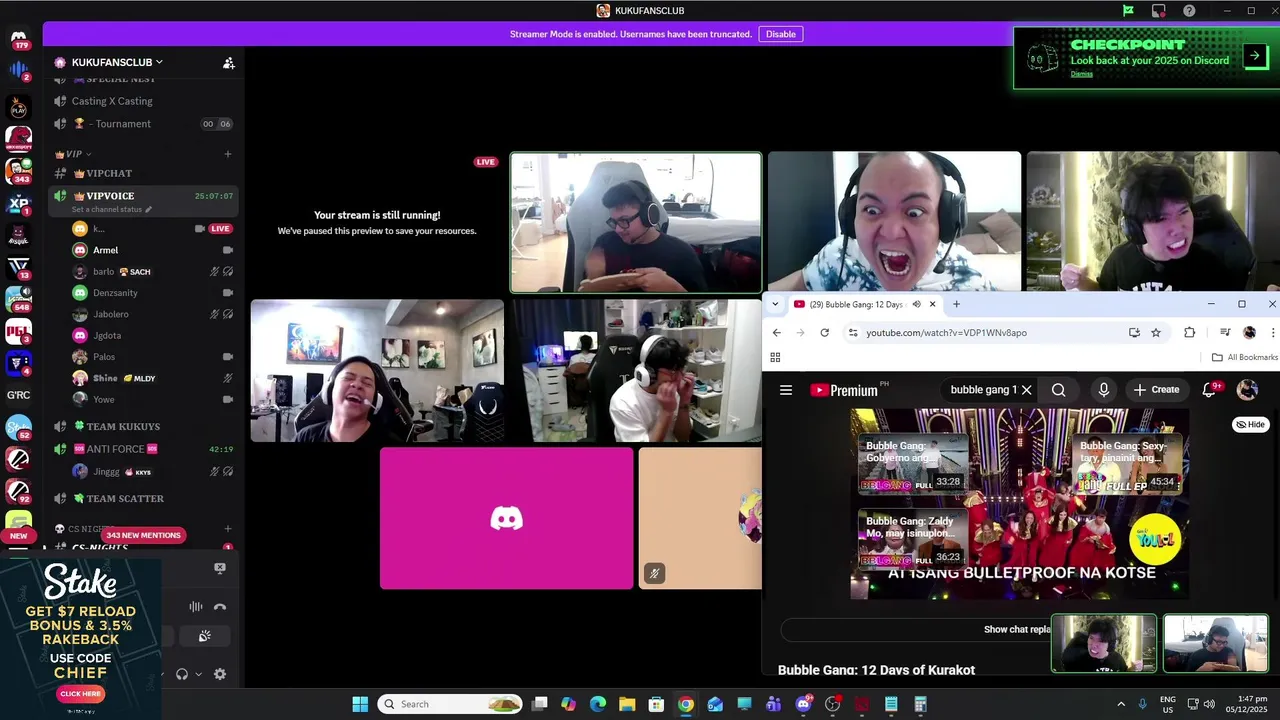Add a channel to the VIP category
The image size is (1280, 720).
(228, 154)
